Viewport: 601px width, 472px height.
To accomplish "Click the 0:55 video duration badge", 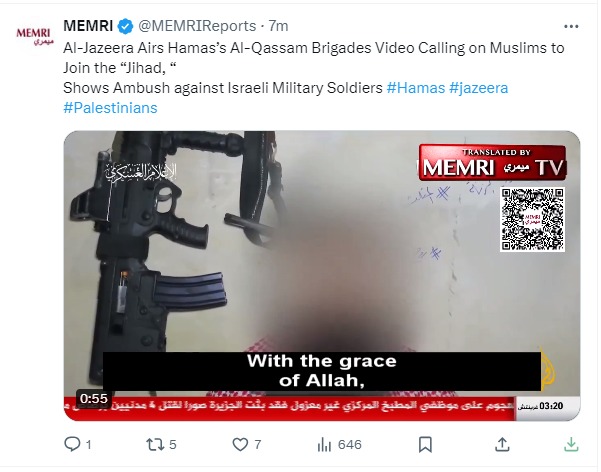I will (x=94, y=399).
